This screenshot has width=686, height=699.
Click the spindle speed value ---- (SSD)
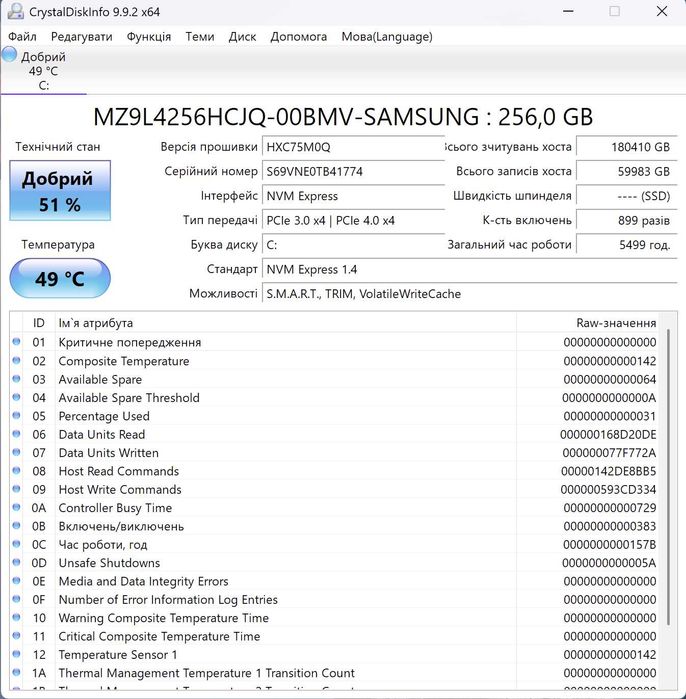(x=626, y=196)
